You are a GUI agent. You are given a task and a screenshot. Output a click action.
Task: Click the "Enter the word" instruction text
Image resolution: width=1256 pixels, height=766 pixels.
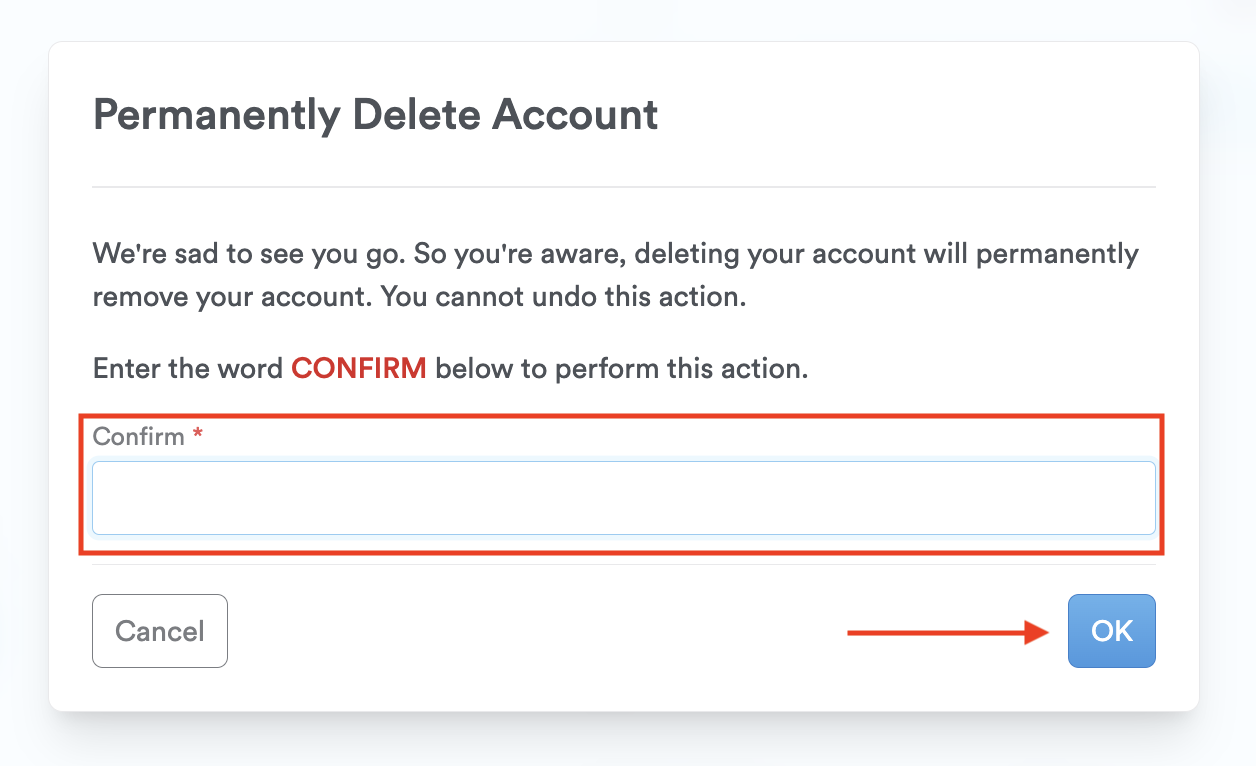click(x=188, y=369)
